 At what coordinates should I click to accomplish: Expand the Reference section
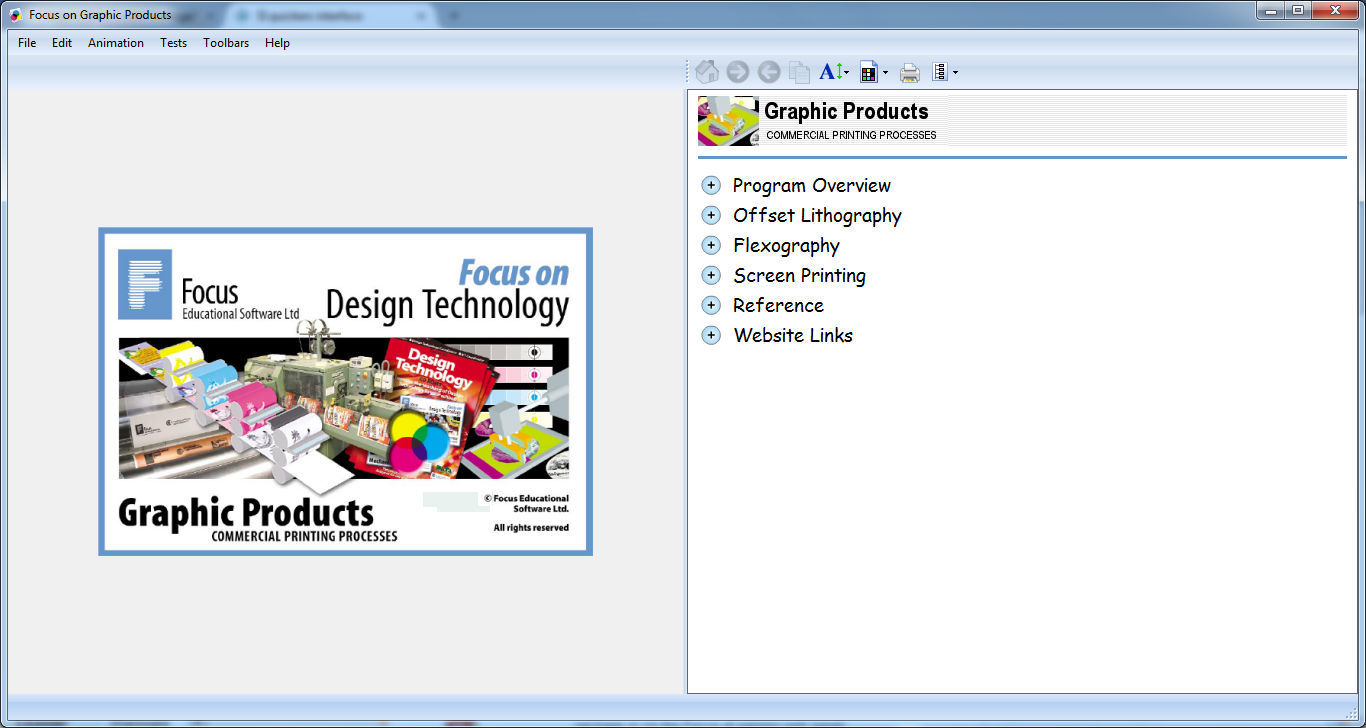click(x=711, y=305)
